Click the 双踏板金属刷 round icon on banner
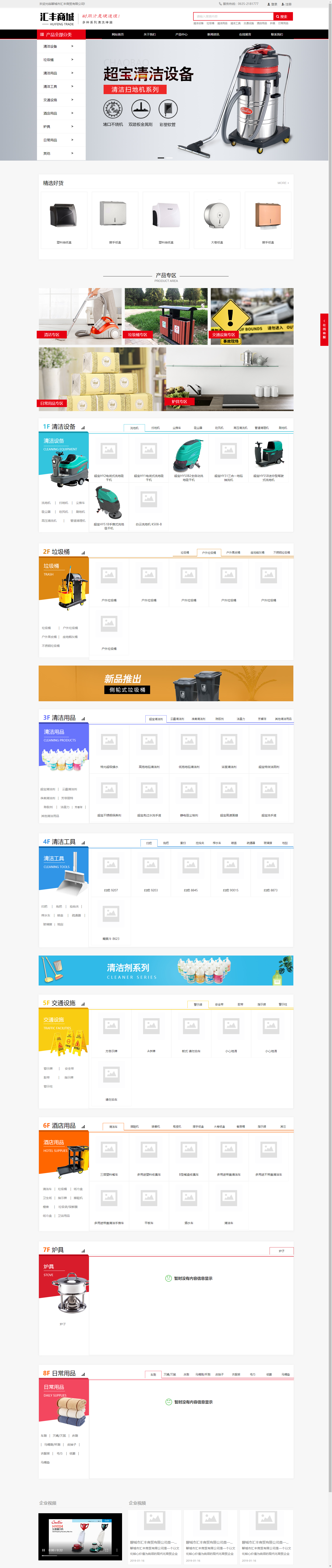332x1568 pixels. (x=141, y=109)
